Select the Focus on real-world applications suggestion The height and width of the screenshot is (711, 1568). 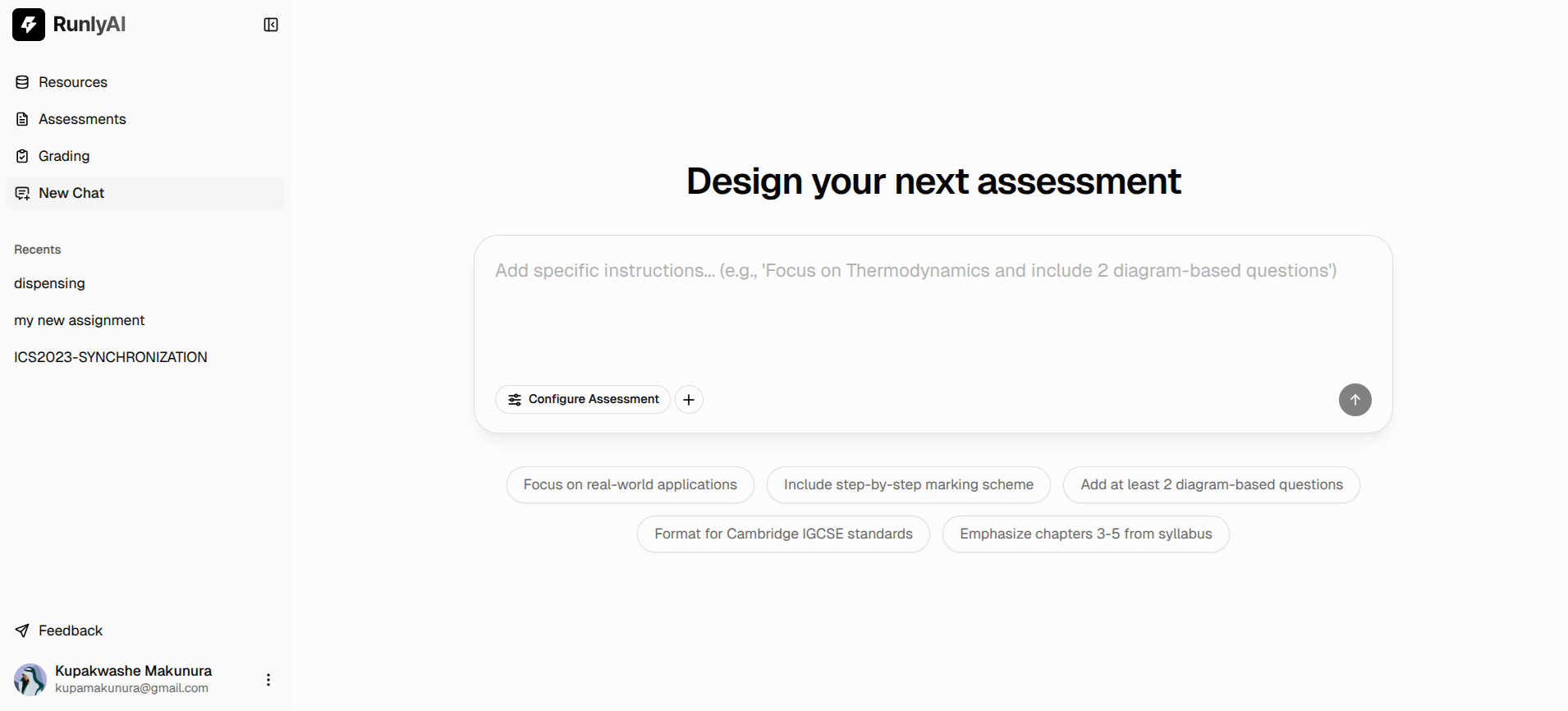630,484
